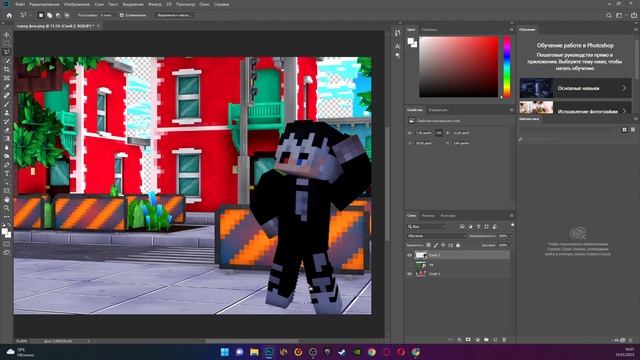Open the Файл menu

click(x=20, y=4)
